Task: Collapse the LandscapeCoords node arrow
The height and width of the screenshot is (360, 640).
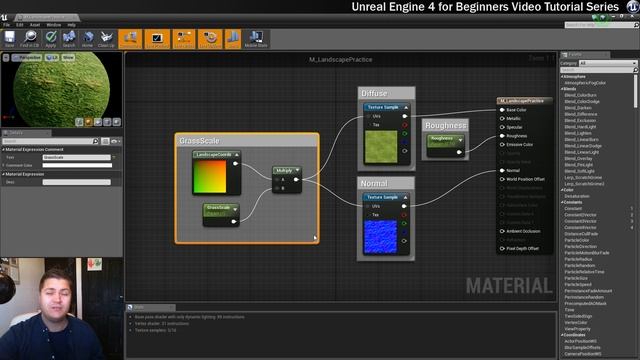Action: click(x=236, y=155)
